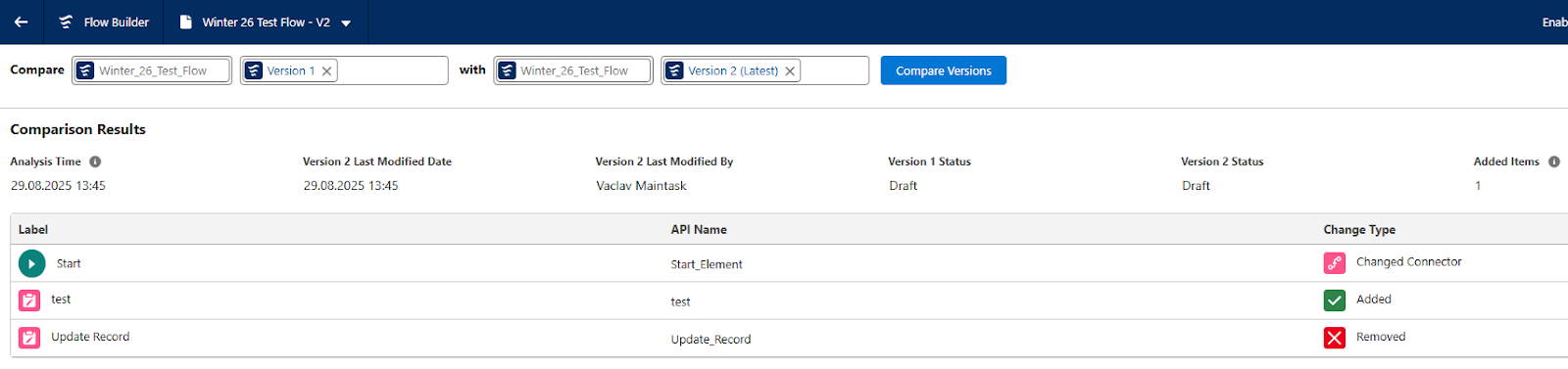Screen dimensions: 1568x369
Task: Click the red Removed X icon
Action: pos(1335,338)
